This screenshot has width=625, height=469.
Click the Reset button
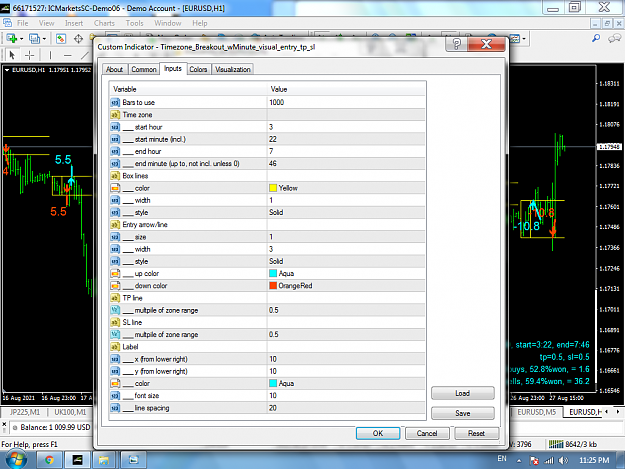(x=476, y=433)
